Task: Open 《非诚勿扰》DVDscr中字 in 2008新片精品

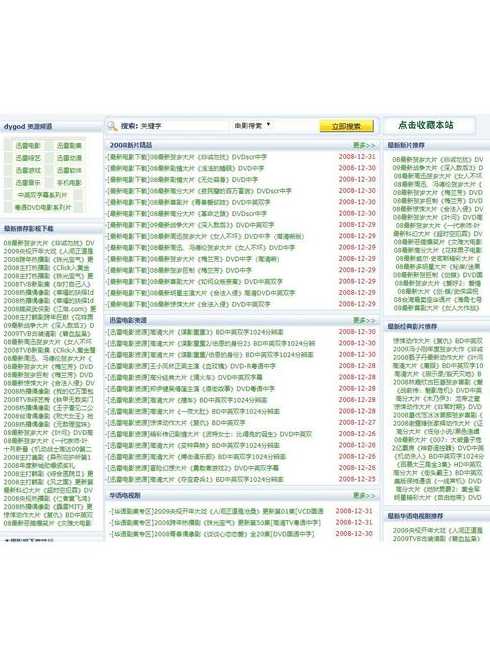Action: click(187, 157)
